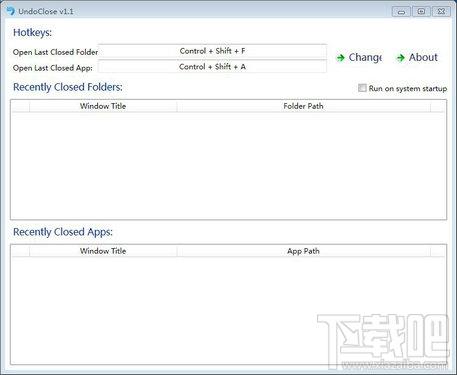Click the Open Last Closed App: label

click(53, 68)
